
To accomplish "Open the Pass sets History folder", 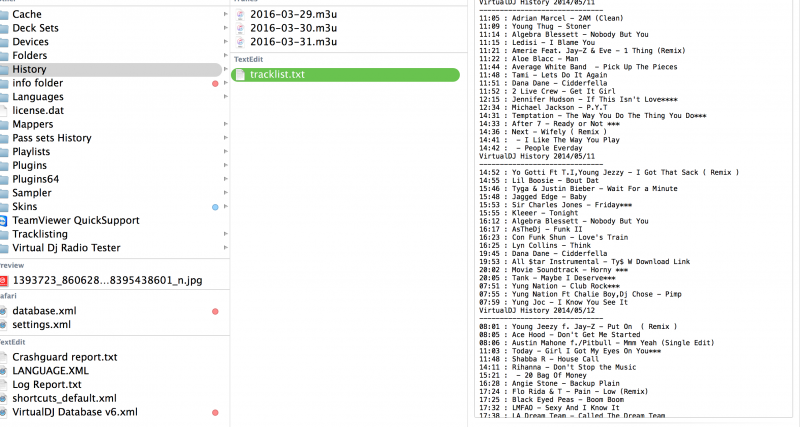I will 52,138.
